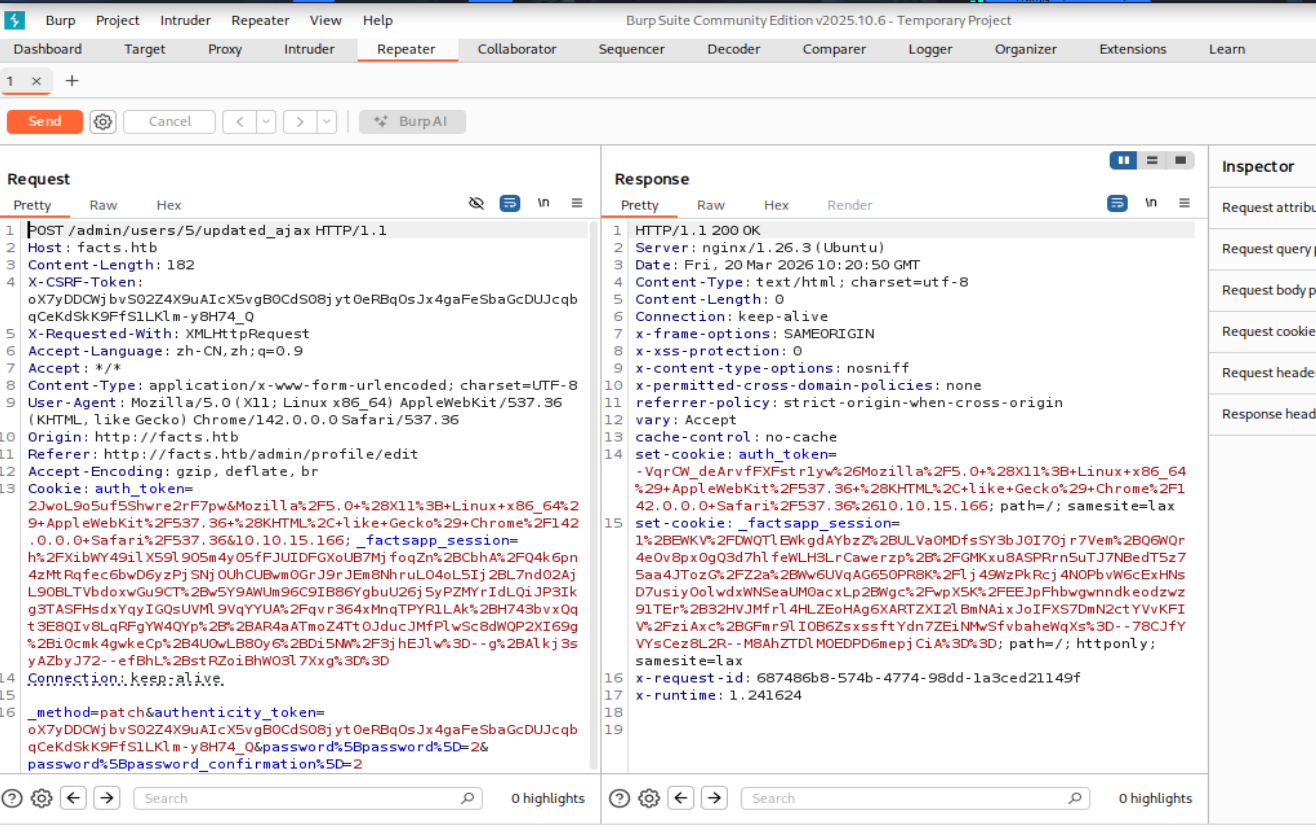Show the Response in Hex view
This screenshot has width=1316, height=830.
click(777, 205)
